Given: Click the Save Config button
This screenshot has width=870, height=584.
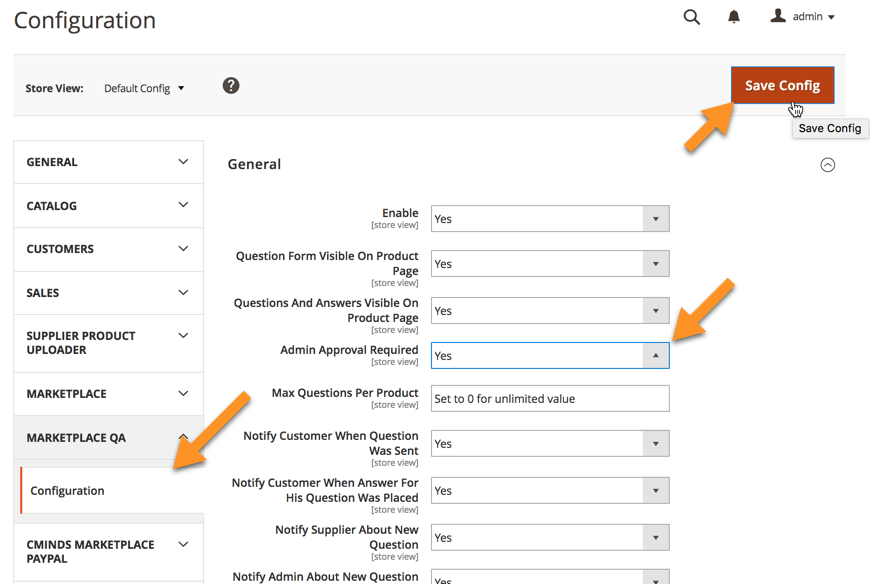Looking at the screenshot, I should tap(781, 86).
